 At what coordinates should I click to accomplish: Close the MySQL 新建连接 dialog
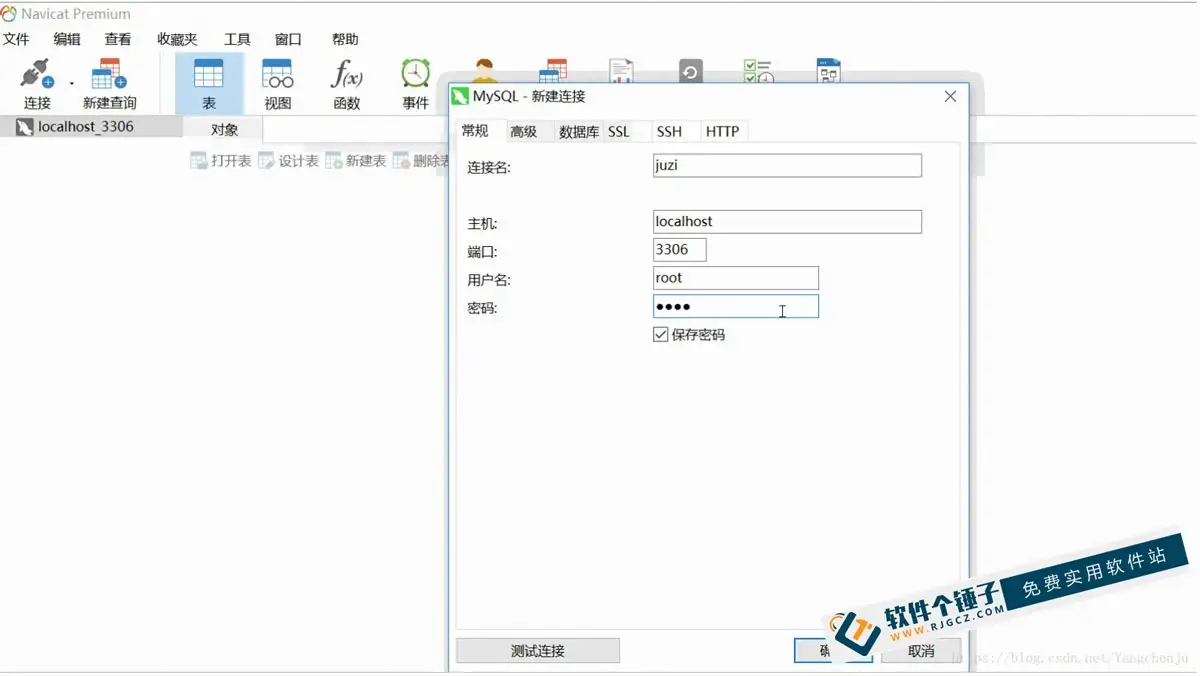(950, 96)
